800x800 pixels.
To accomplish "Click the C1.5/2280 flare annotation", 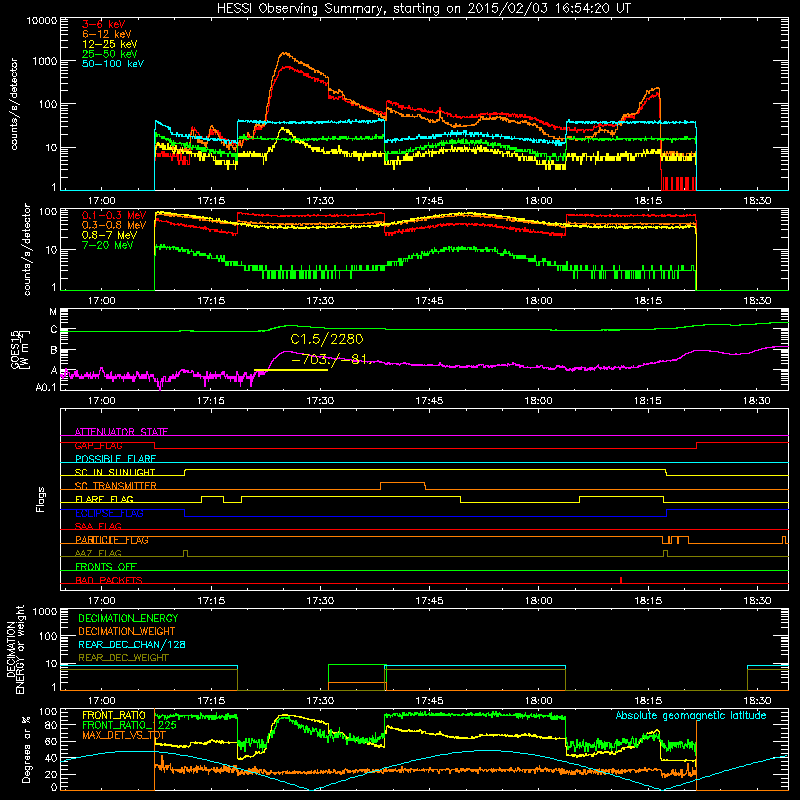I will pyautogui.click(x=327, y=339).
